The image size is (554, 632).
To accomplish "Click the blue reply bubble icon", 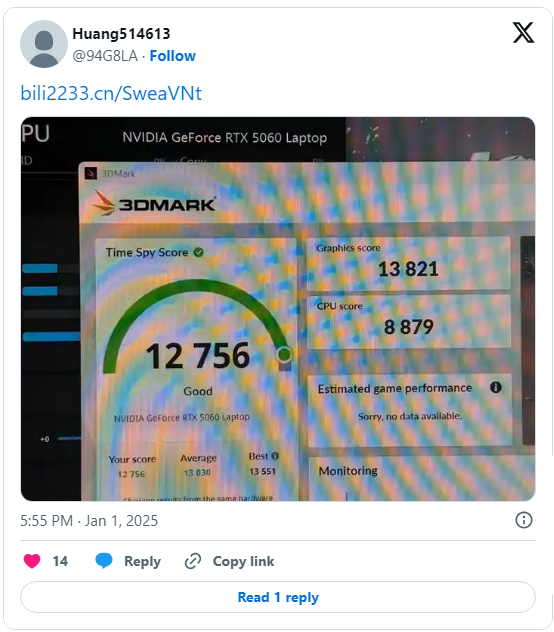I will (104, 561).
